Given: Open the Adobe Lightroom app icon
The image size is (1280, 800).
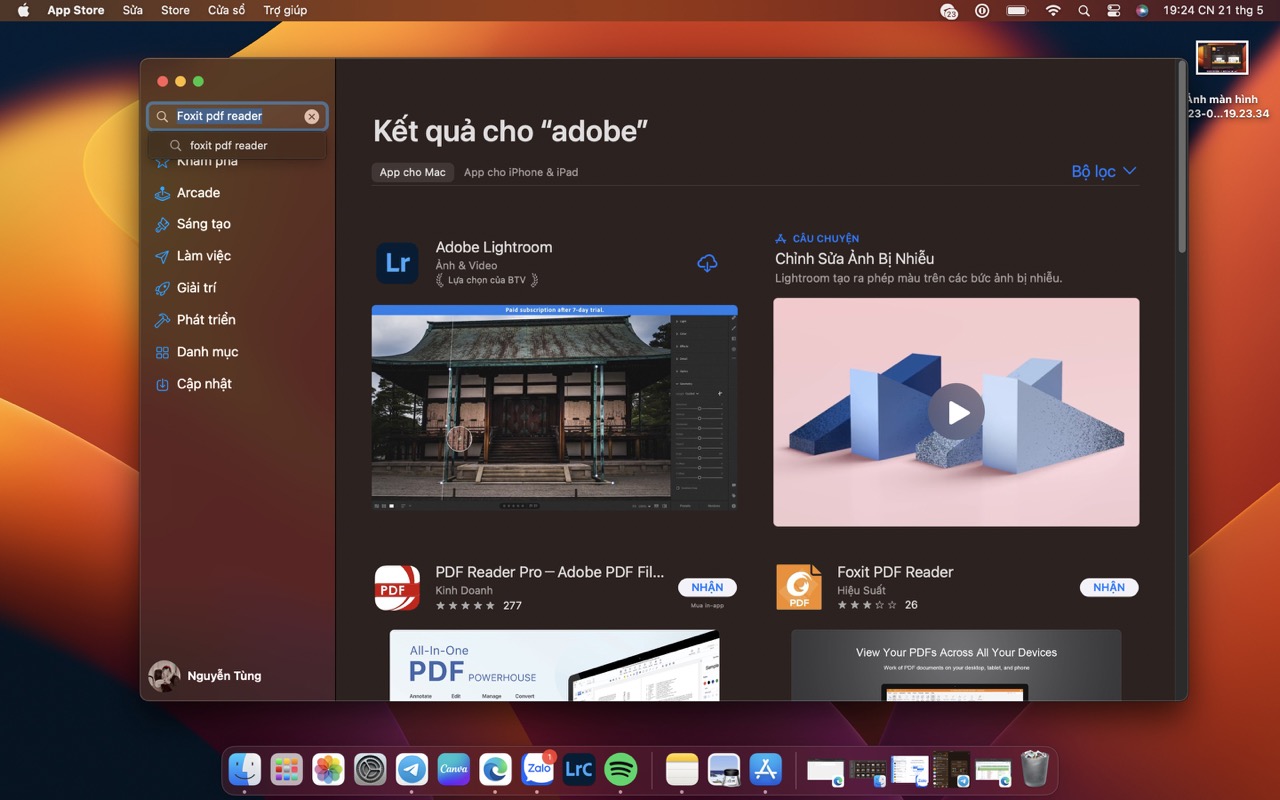Looking at the screenshot, I should tap(397, 264).
